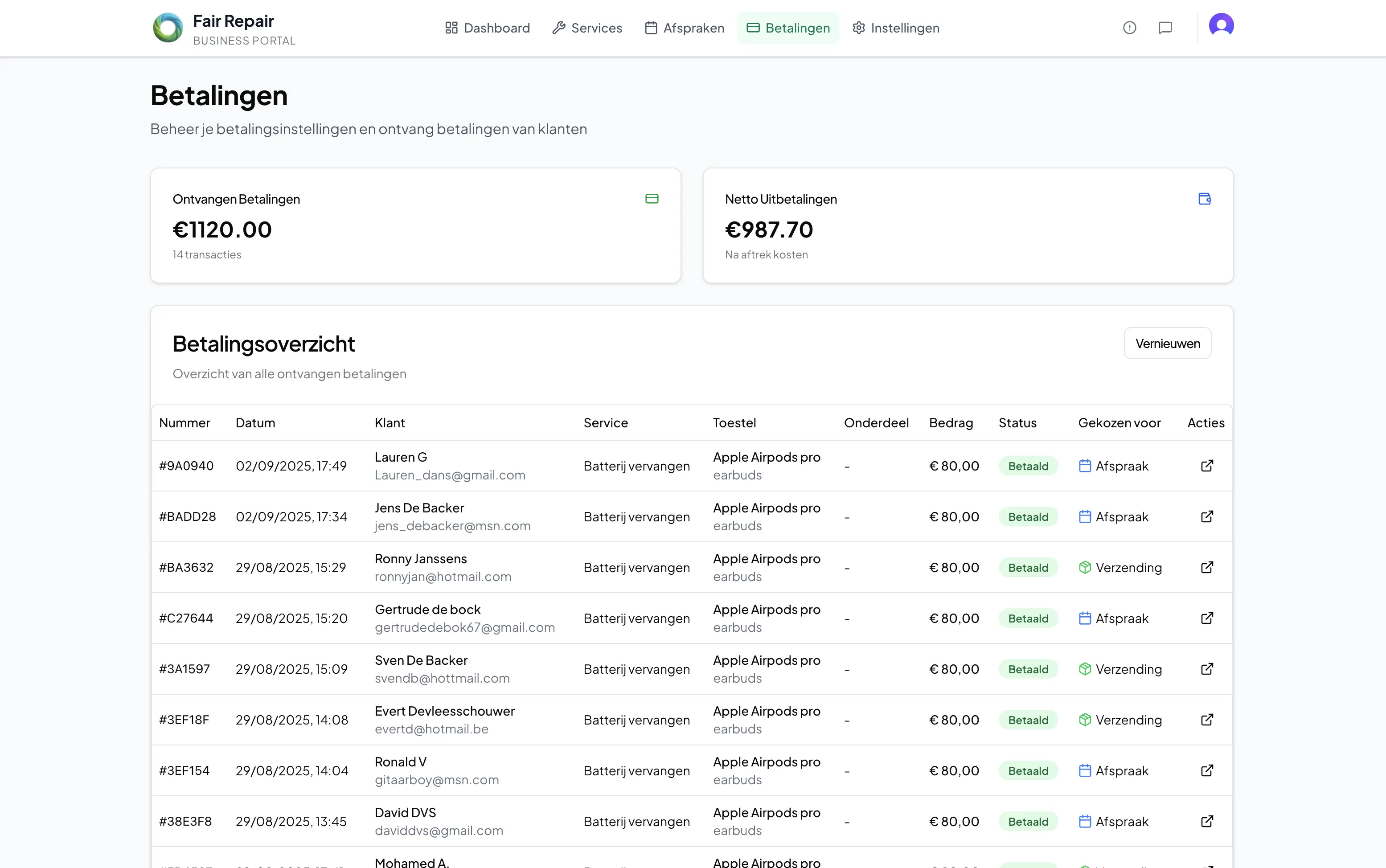Click the green Betaald badge for #3EF18F
The image size is (1386, 868).
1028,719
